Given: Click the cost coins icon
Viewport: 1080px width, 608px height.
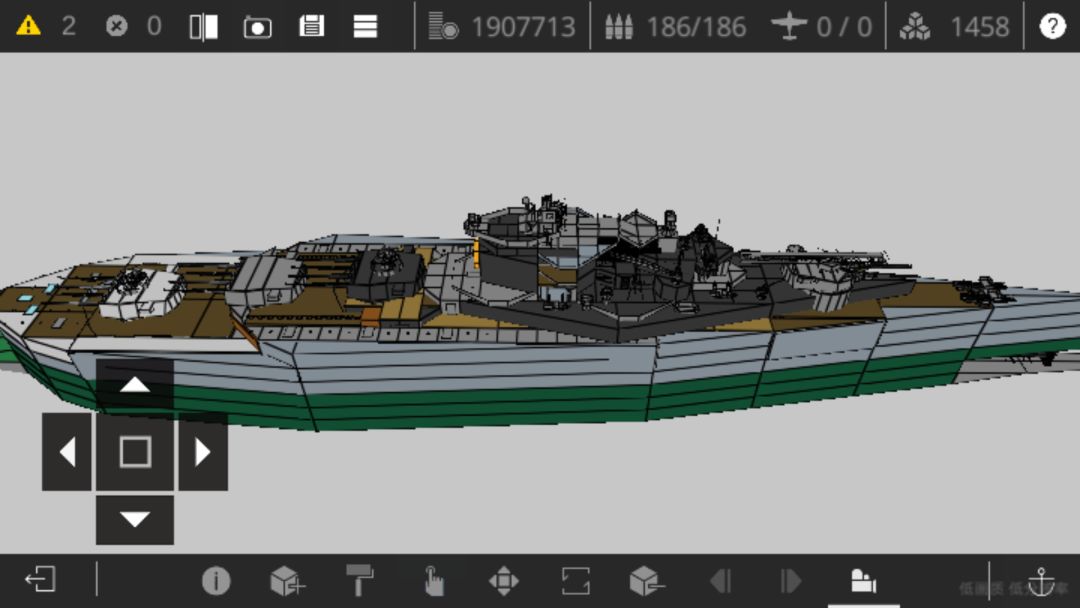Looking at the screenshot, I should 443,26.
